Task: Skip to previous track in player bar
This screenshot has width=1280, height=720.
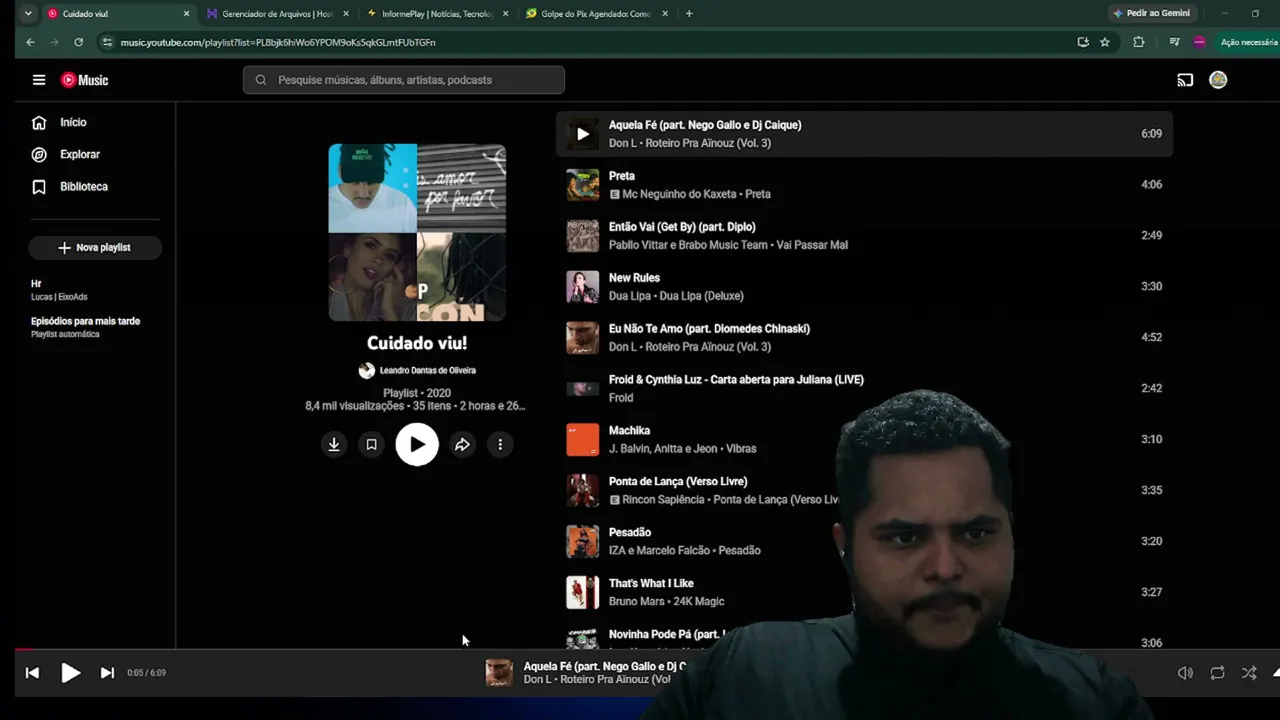Action: point(32,673)
